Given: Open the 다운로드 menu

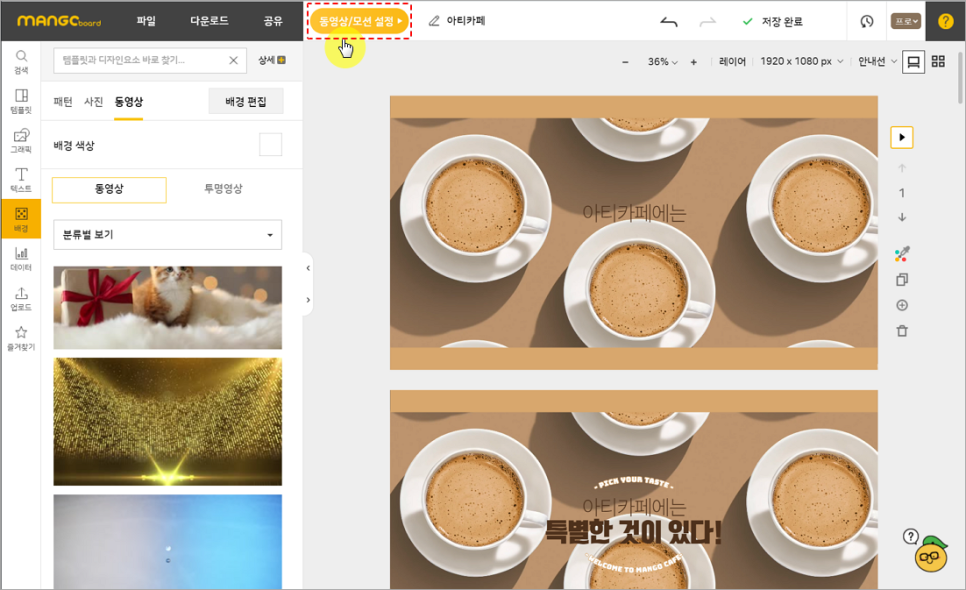Looking at the screenshot, I should pos(209,21).
